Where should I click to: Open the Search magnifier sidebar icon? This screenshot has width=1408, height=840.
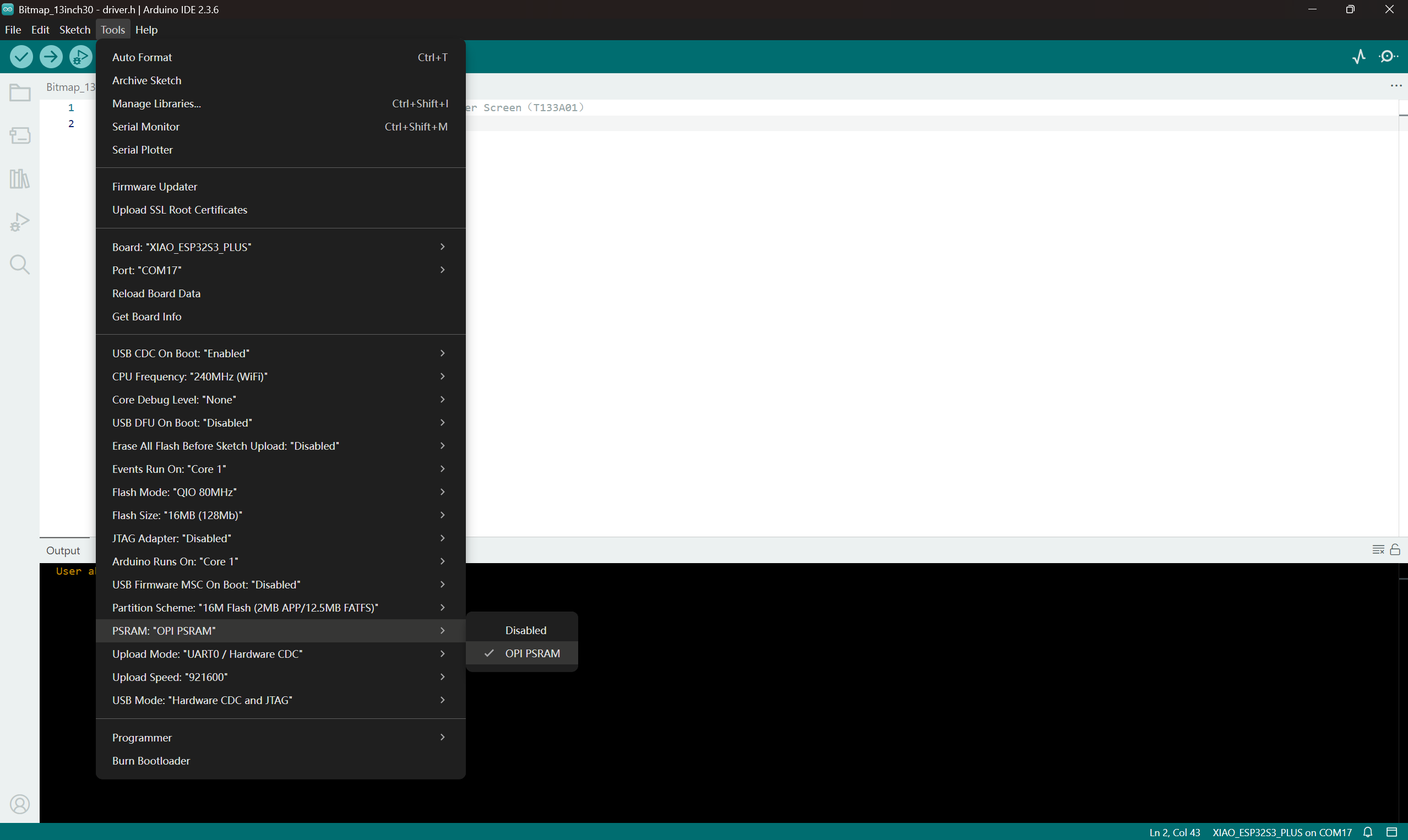pos(20,264)
